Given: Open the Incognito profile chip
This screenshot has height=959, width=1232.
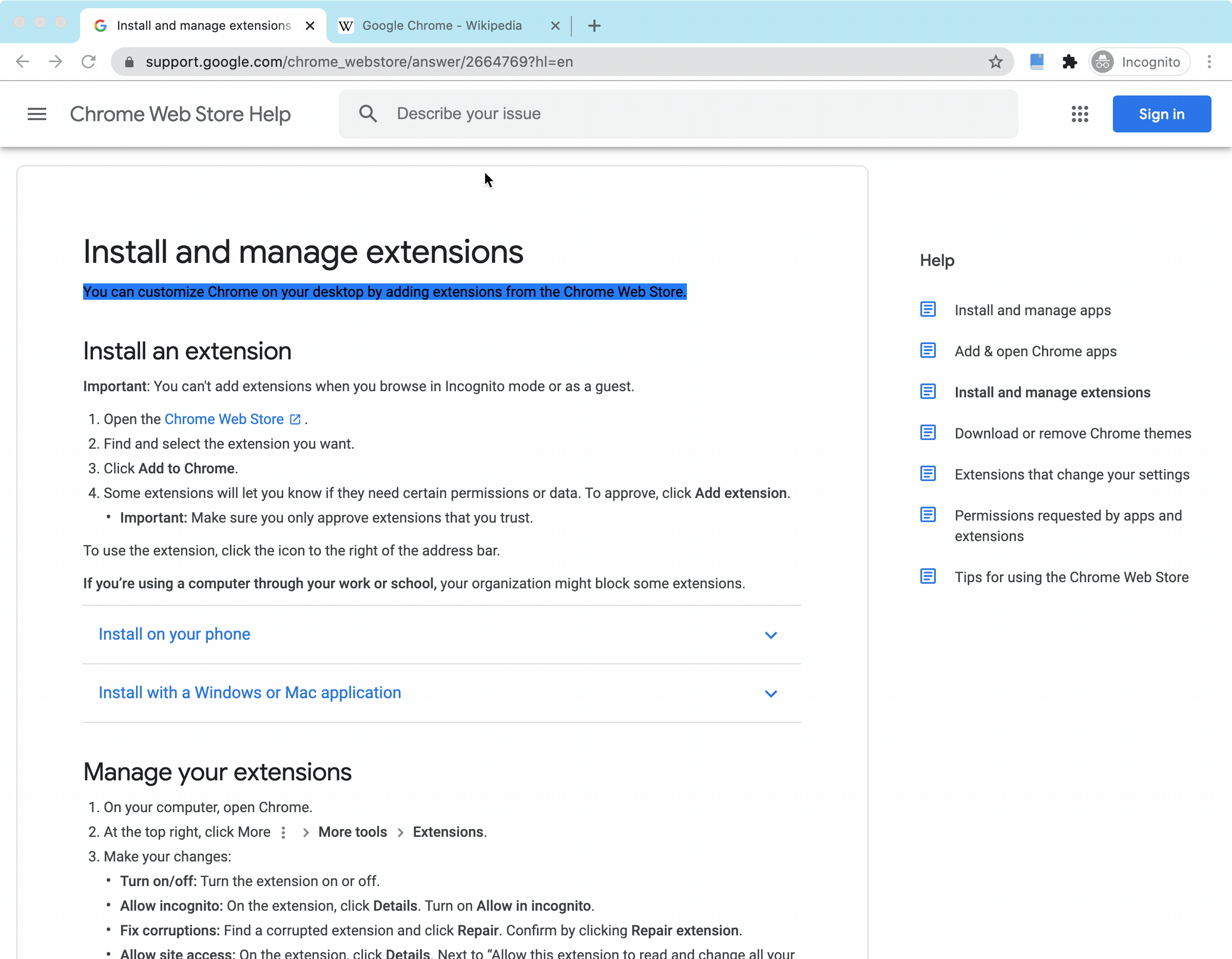Looking at the screenshot, I should pos(1139,62).
